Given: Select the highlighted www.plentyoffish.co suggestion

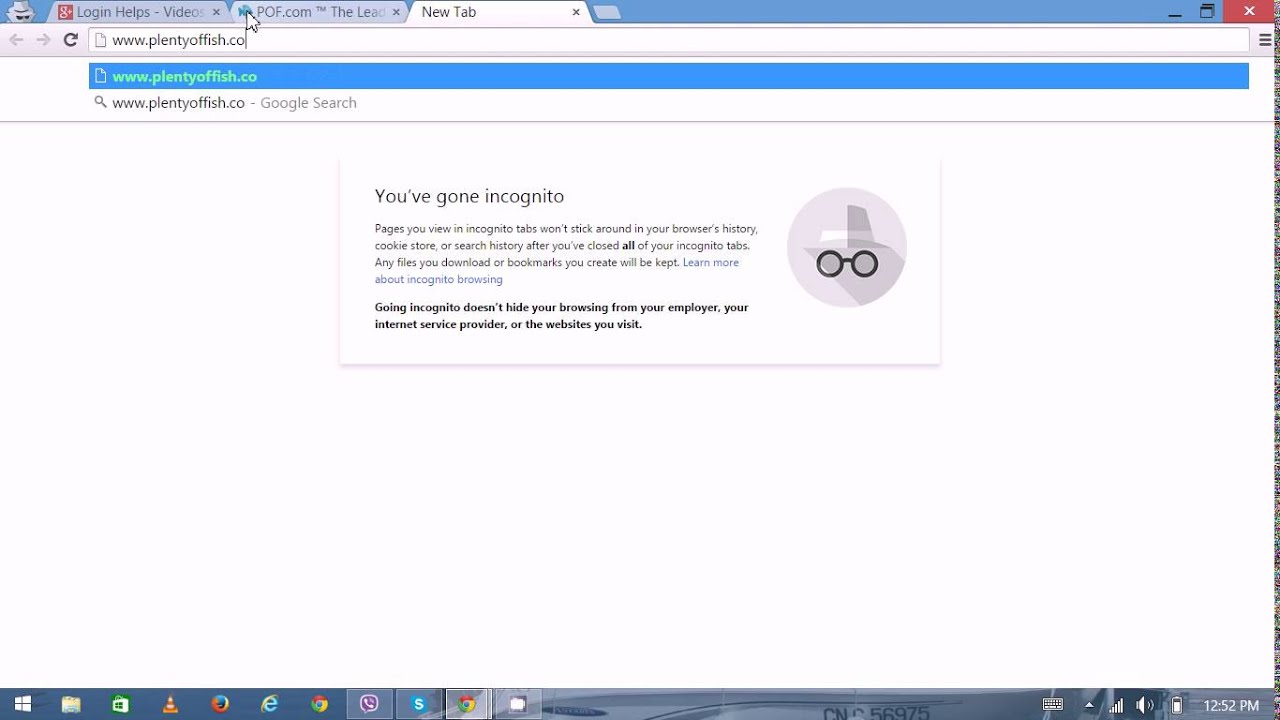Looking at the screenshot, I should pos(668,76).
